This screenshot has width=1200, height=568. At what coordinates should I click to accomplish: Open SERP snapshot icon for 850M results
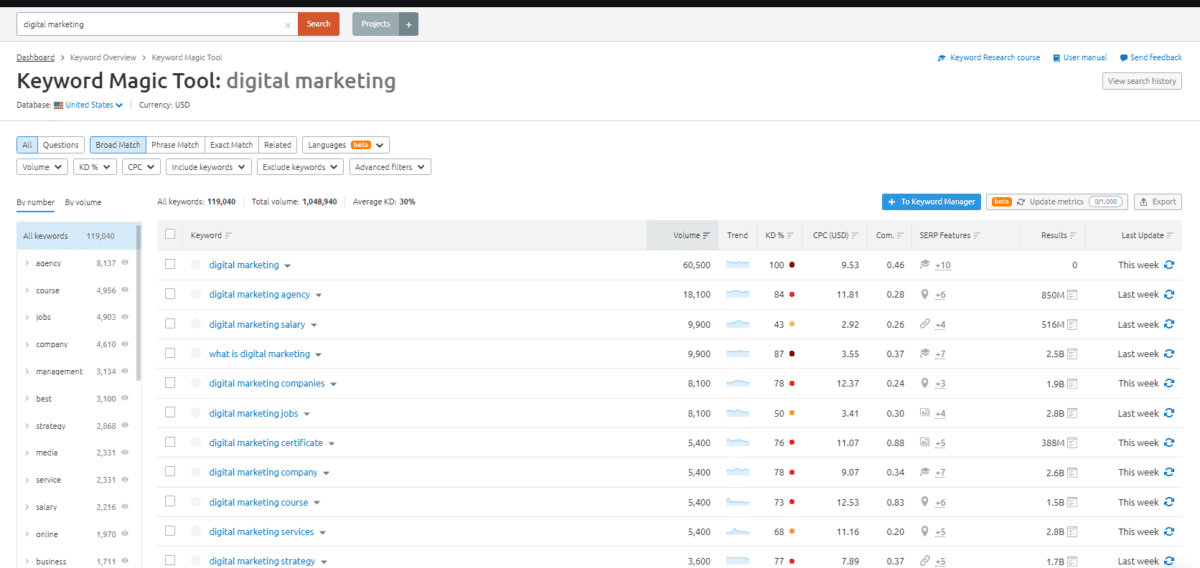tap(1072, 295)
